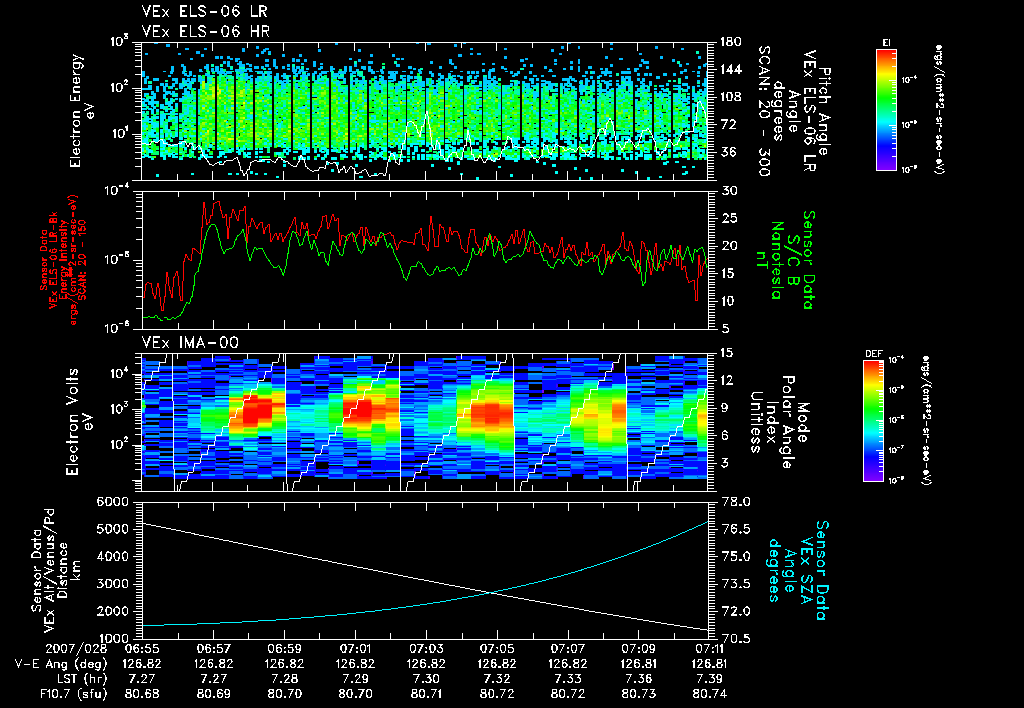Screen dimensions: 1024x708
Task: Click the F10.7 value 80.71
Action: coord(426,694)
